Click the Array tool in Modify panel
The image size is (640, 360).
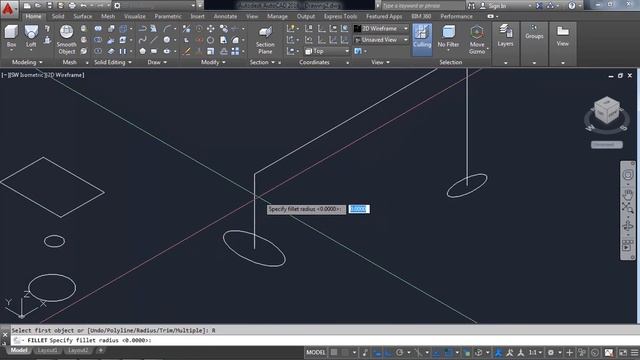coord(235,51)
